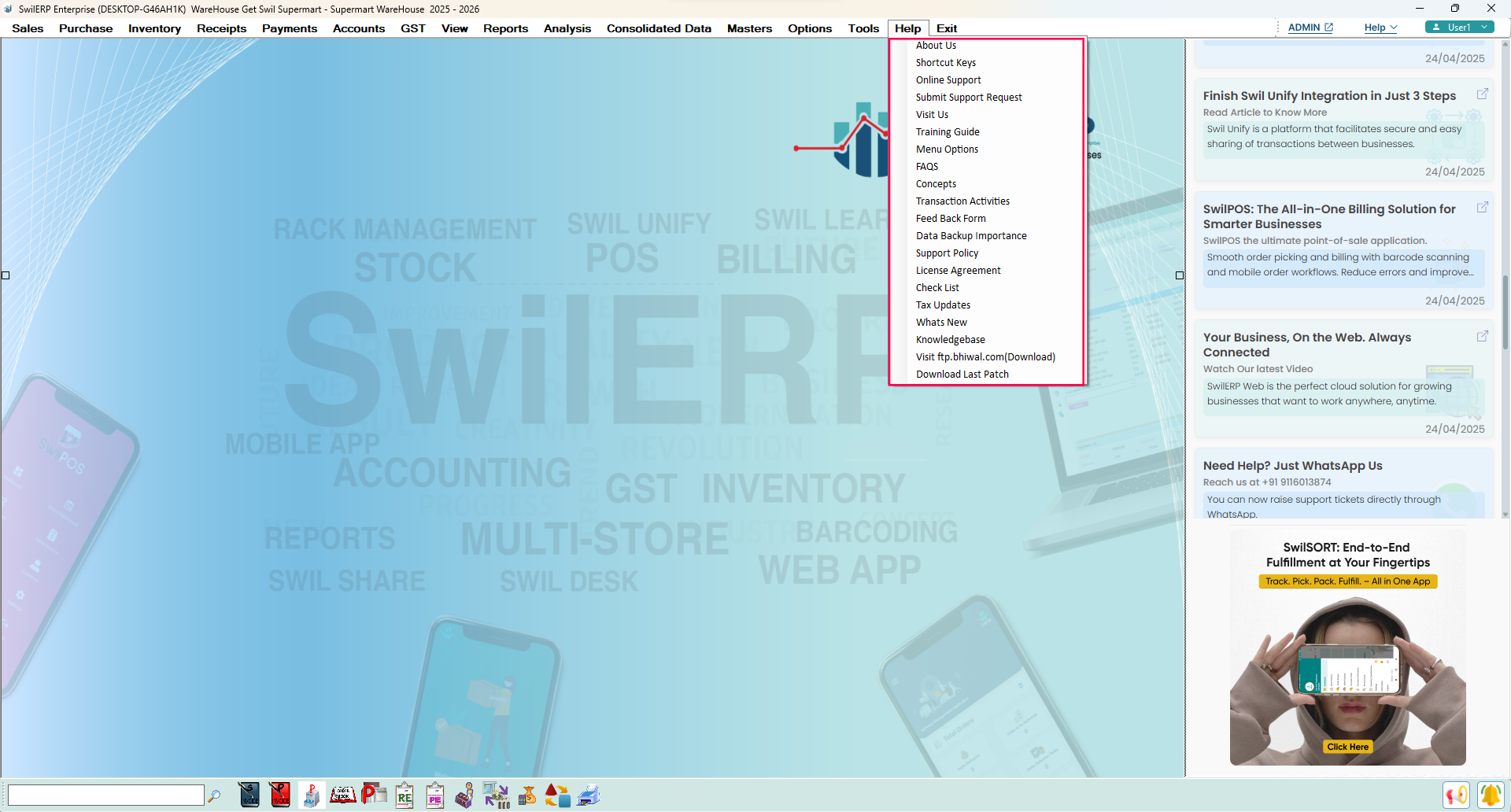Select Shortcut Keys from Help menu
The height and width of the screenshot is (812, 1511).
[x=945, y=63]
